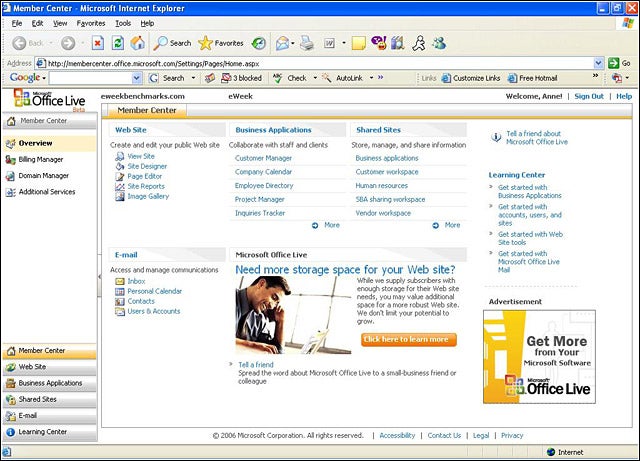
Task: Open the View menu
Action: tap(60, 23)
